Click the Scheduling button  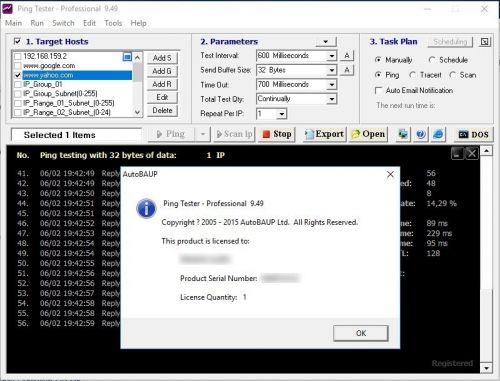coord(450,42)
